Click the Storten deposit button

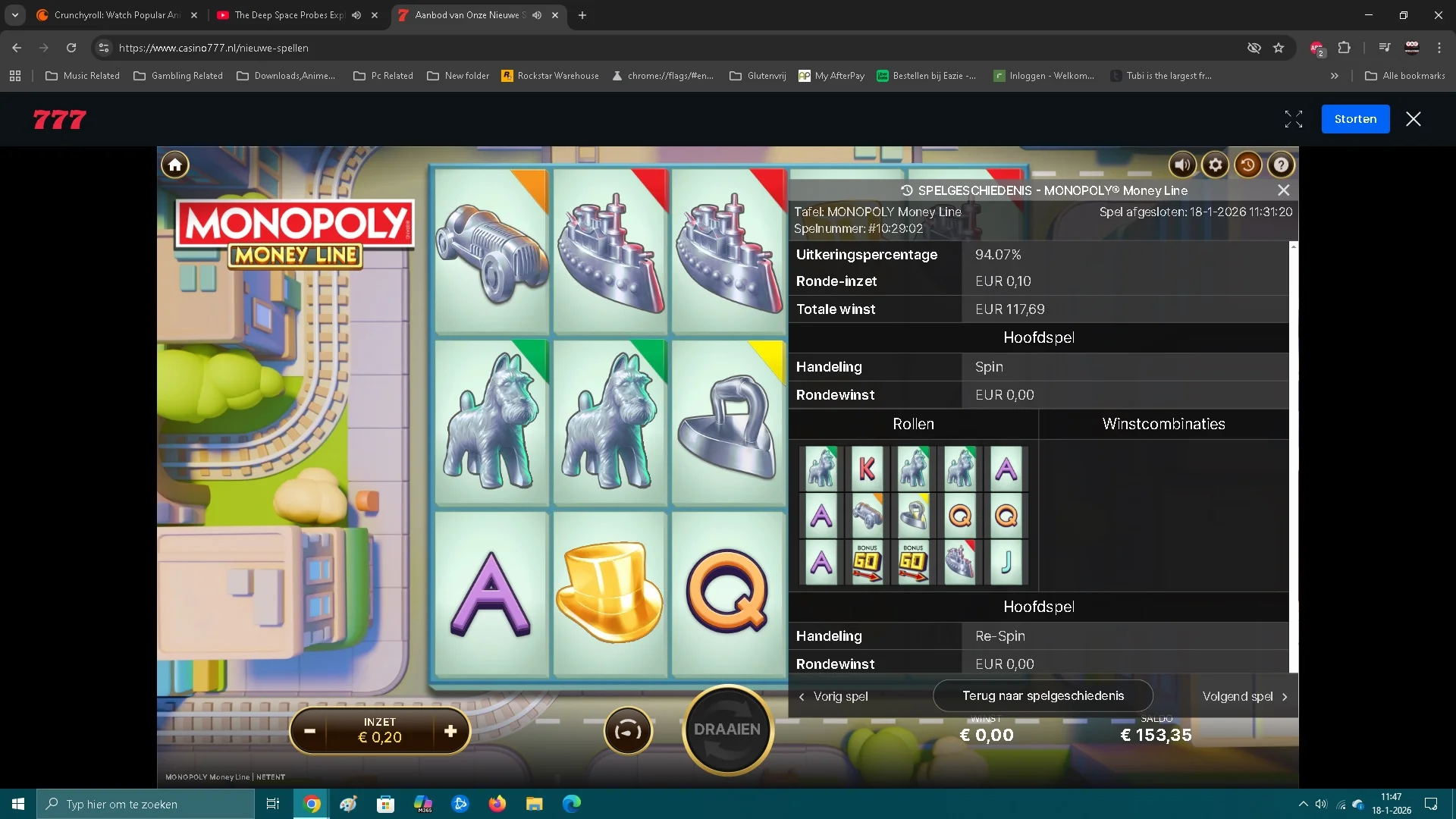coord(1355,119)
